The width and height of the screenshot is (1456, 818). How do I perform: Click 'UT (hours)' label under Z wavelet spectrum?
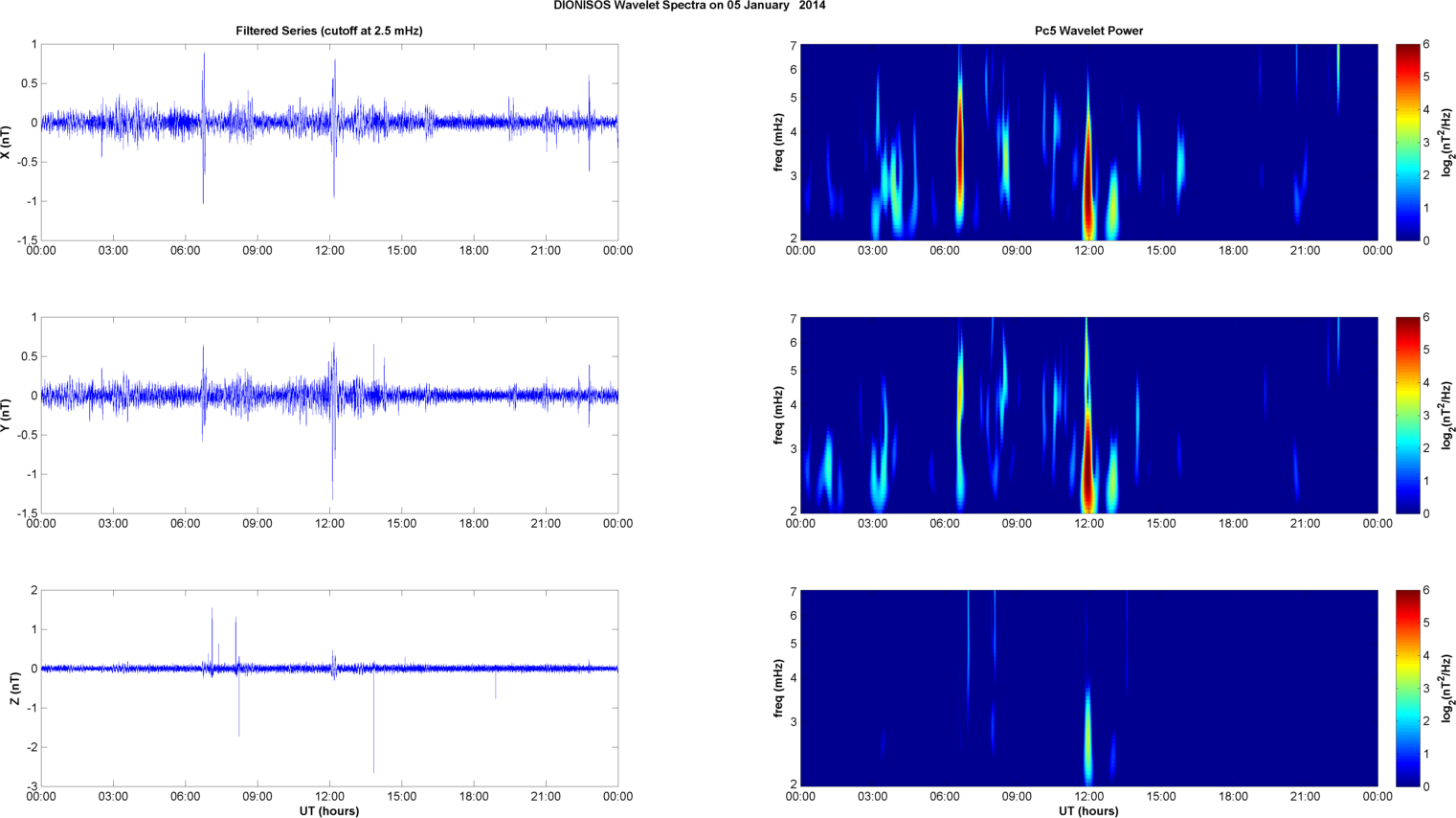click(1088, 810)
